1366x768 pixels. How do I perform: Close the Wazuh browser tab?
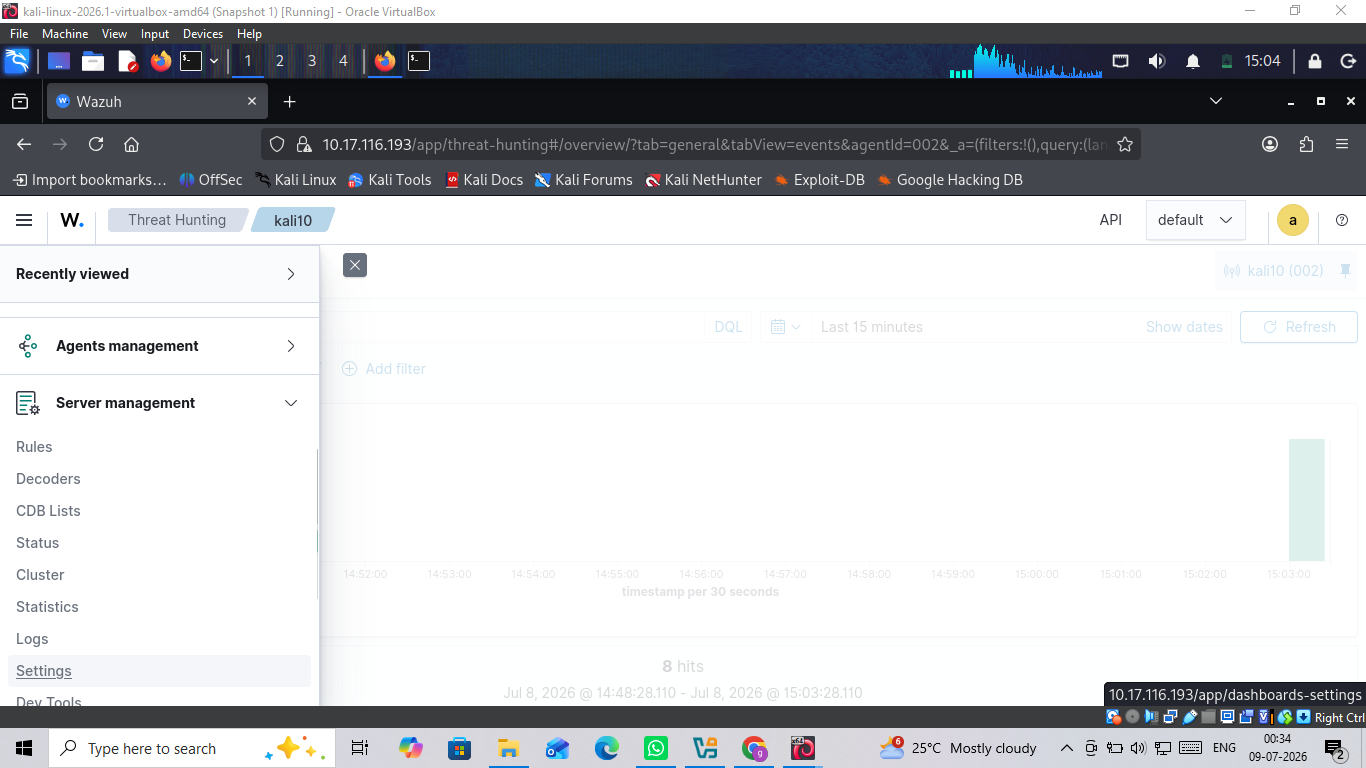252,101
